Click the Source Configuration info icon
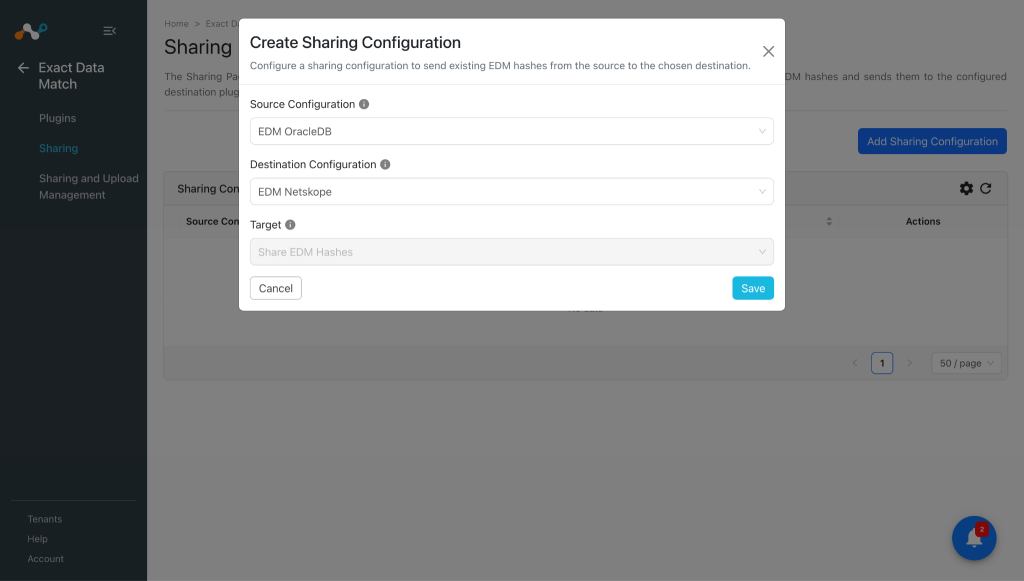Image resolution: width=1024 pixels, height=581 pixels. click(x=364, y=104)
